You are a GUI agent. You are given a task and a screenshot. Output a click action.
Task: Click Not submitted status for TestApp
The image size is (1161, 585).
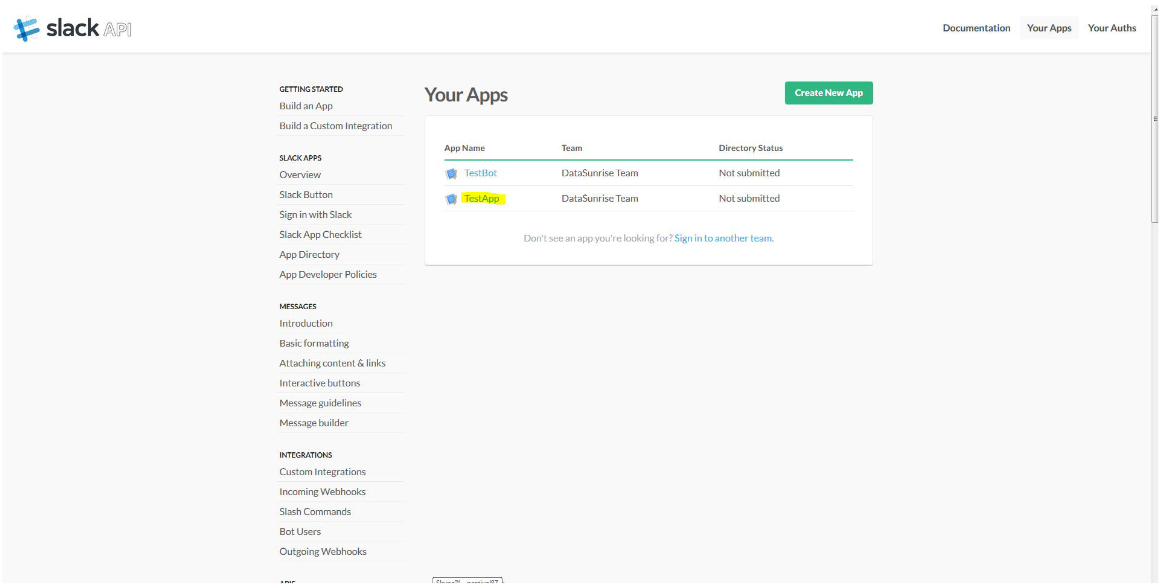click(749, 198)
